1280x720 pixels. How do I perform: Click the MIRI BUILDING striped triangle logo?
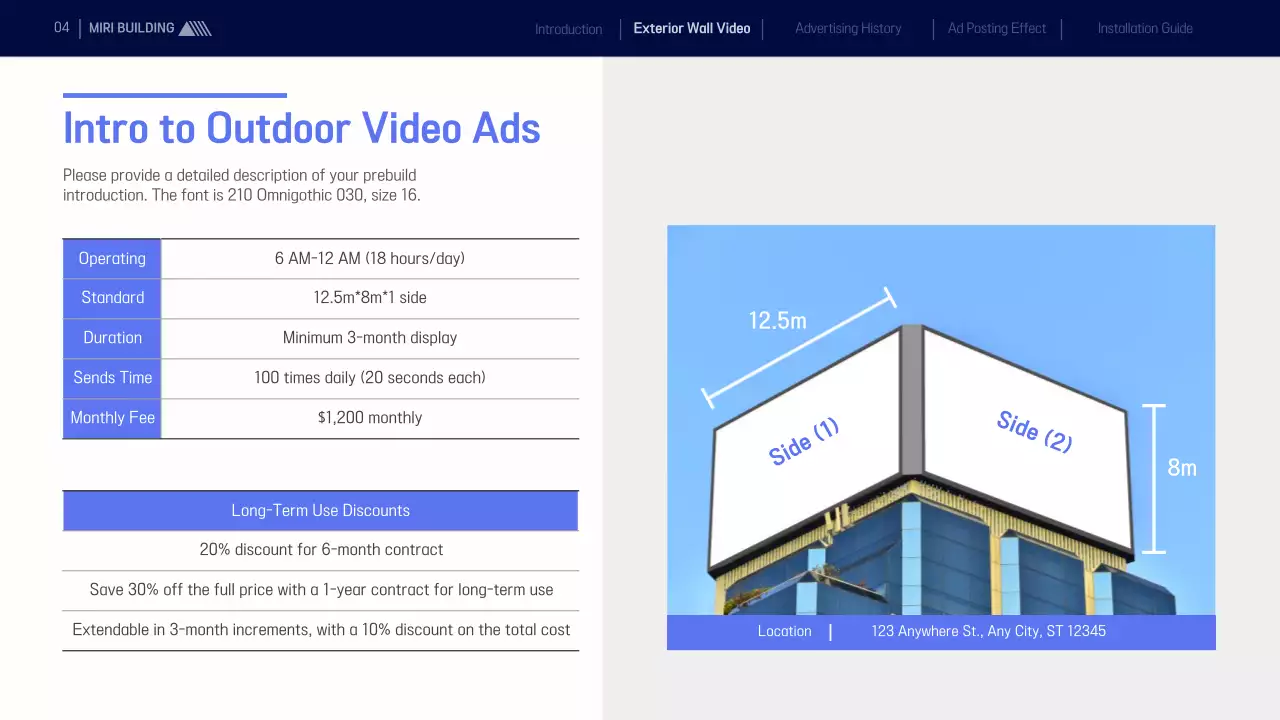point(194,28)
